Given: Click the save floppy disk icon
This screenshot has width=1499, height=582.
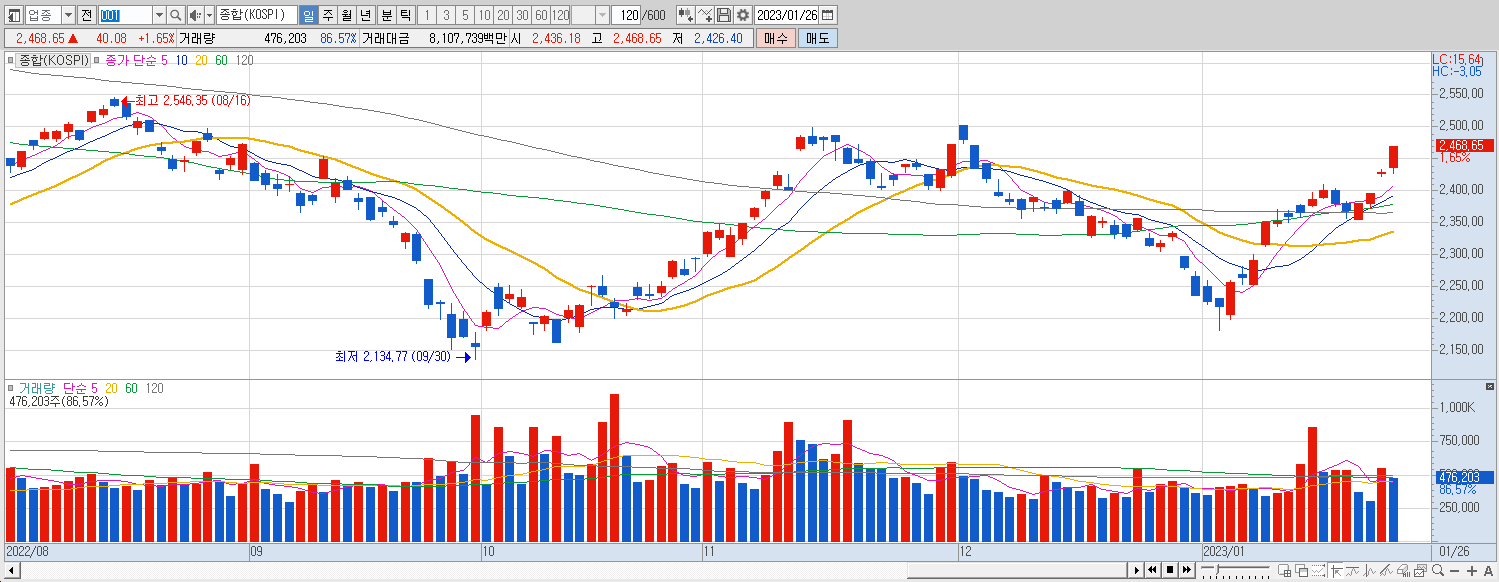Looking at the screenshot, I should (x=724, y=15).
